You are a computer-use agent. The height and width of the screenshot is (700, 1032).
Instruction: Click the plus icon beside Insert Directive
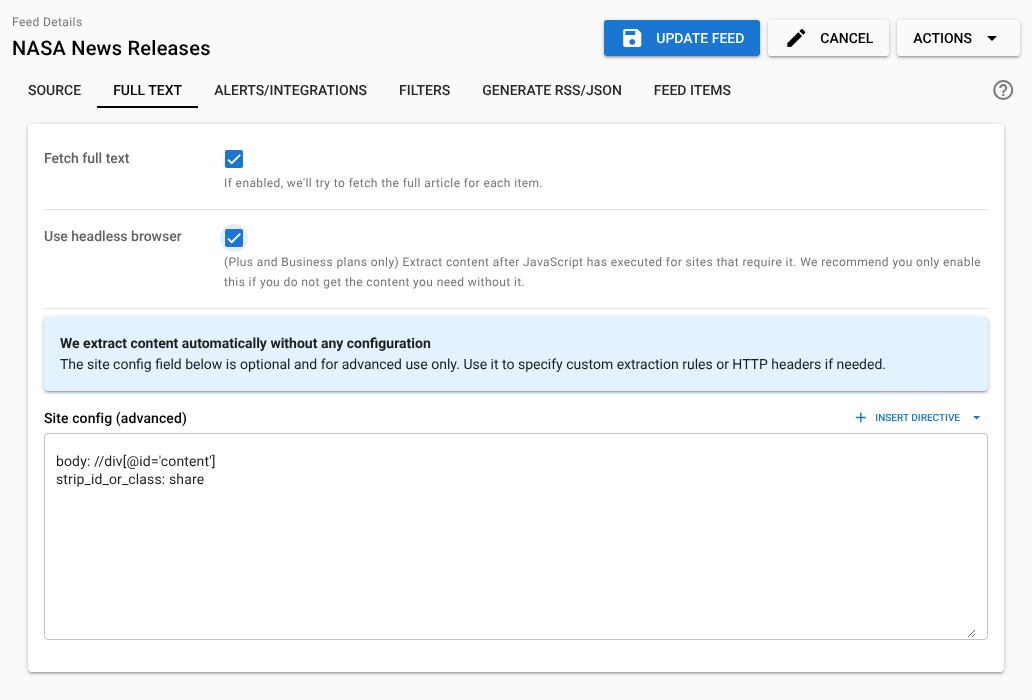860,418
